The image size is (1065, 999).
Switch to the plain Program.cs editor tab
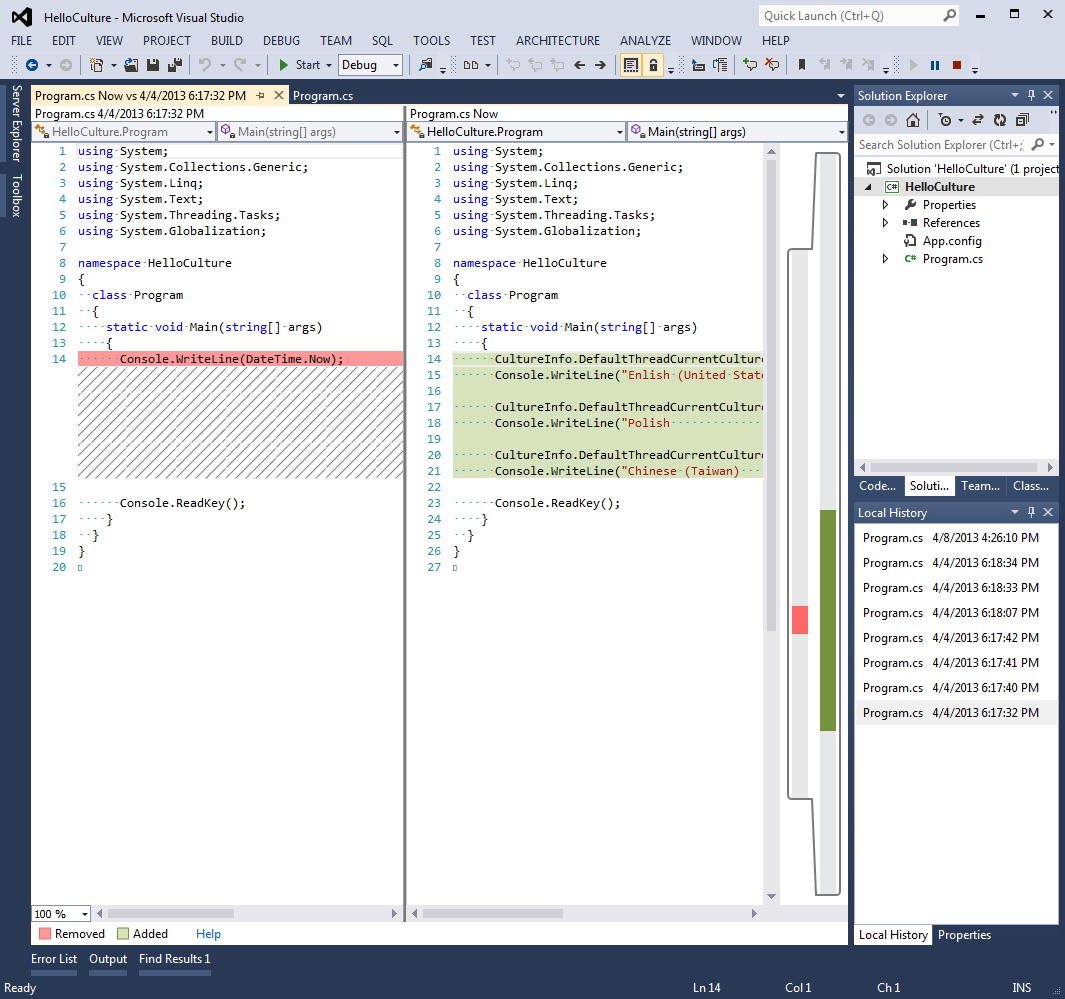tap(323, 96)
